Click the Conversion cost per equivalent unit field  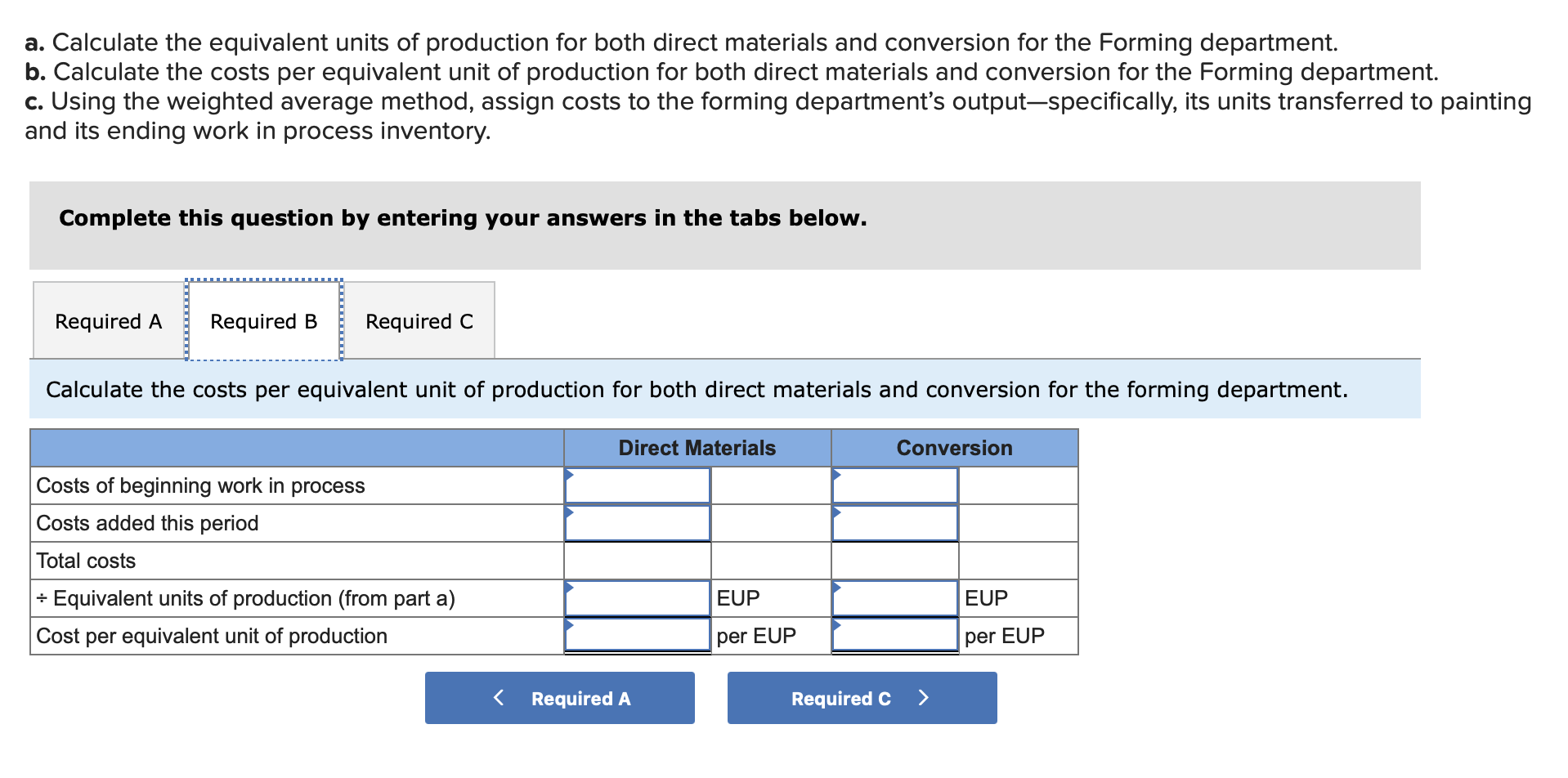(895, 635)
